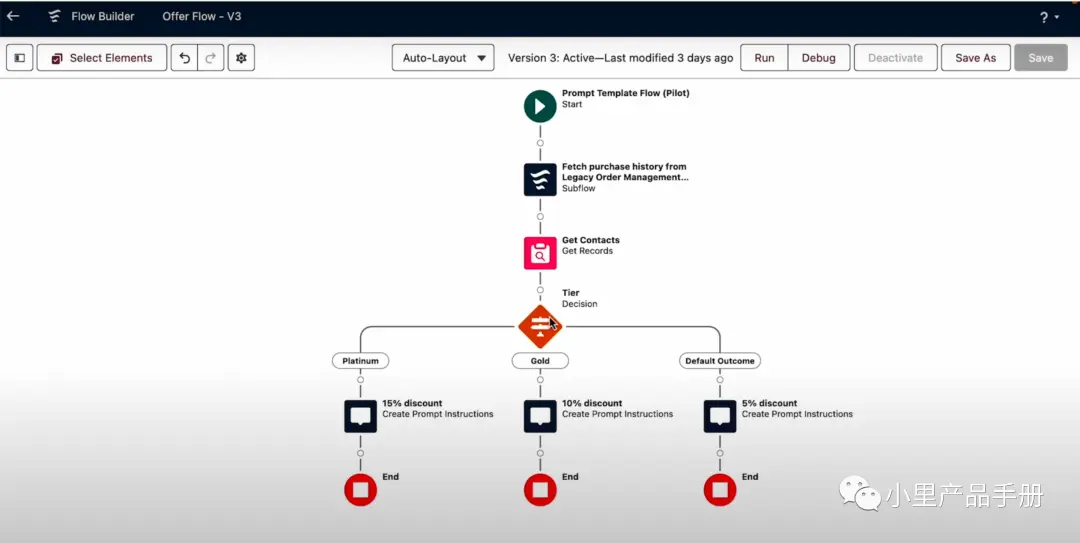The image size is (1080, 543).
Task: Click the '15% discount' label
Action: tap(413, 403)
